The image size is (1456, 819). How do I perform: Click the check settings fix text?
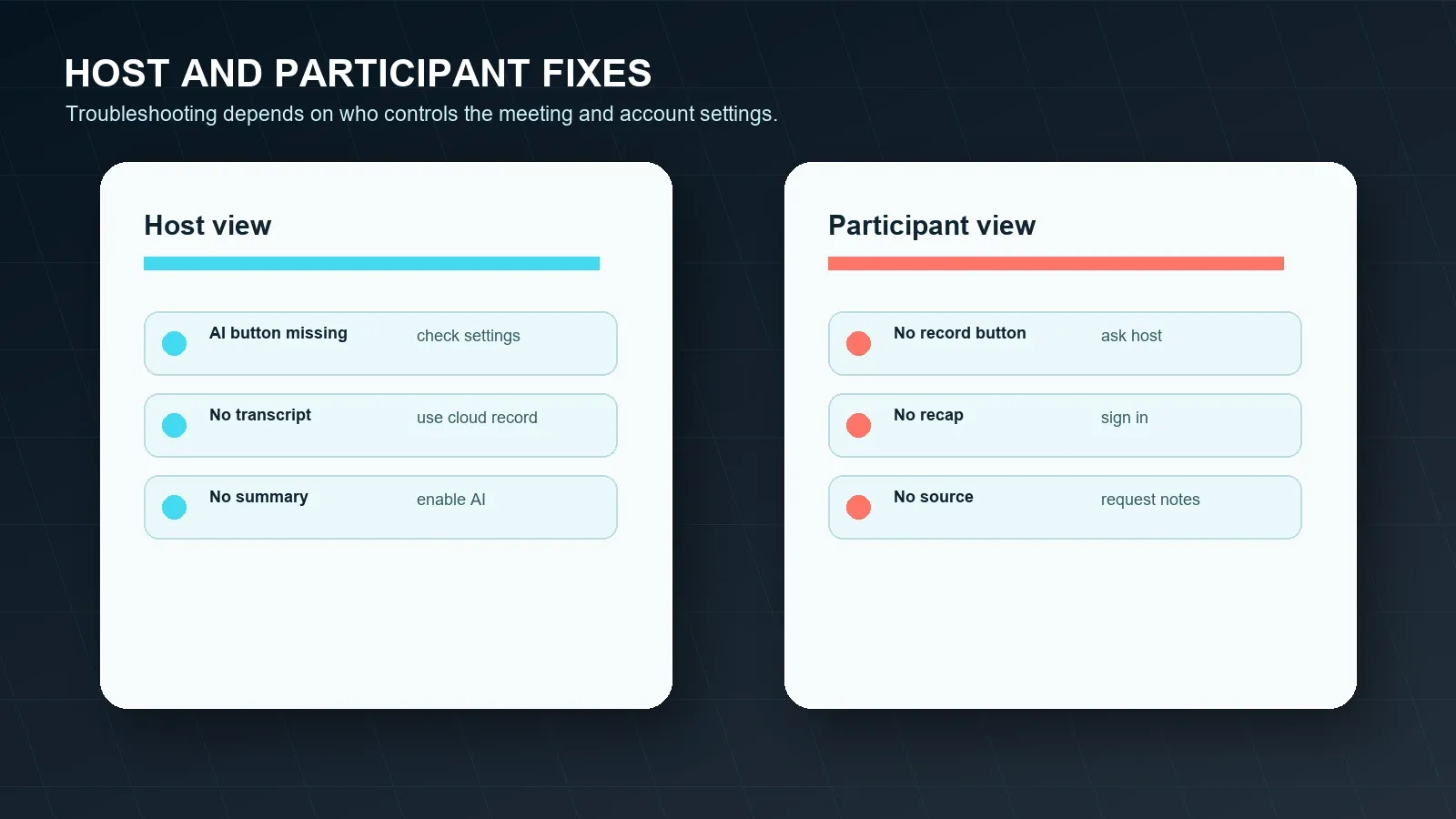point(469,336)
